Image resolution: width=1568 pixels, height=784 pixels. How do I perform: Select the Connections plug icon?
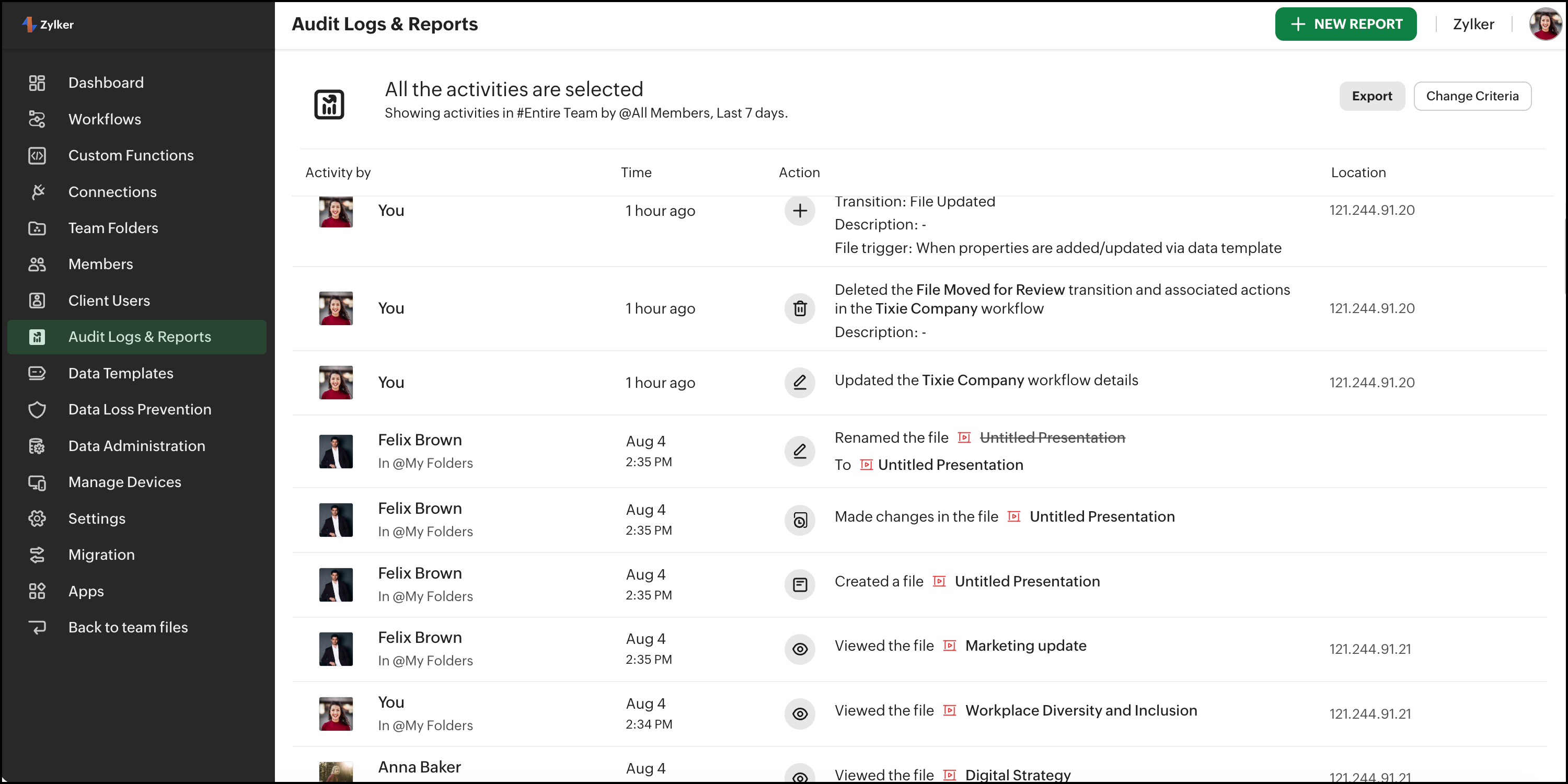(37, 192)
